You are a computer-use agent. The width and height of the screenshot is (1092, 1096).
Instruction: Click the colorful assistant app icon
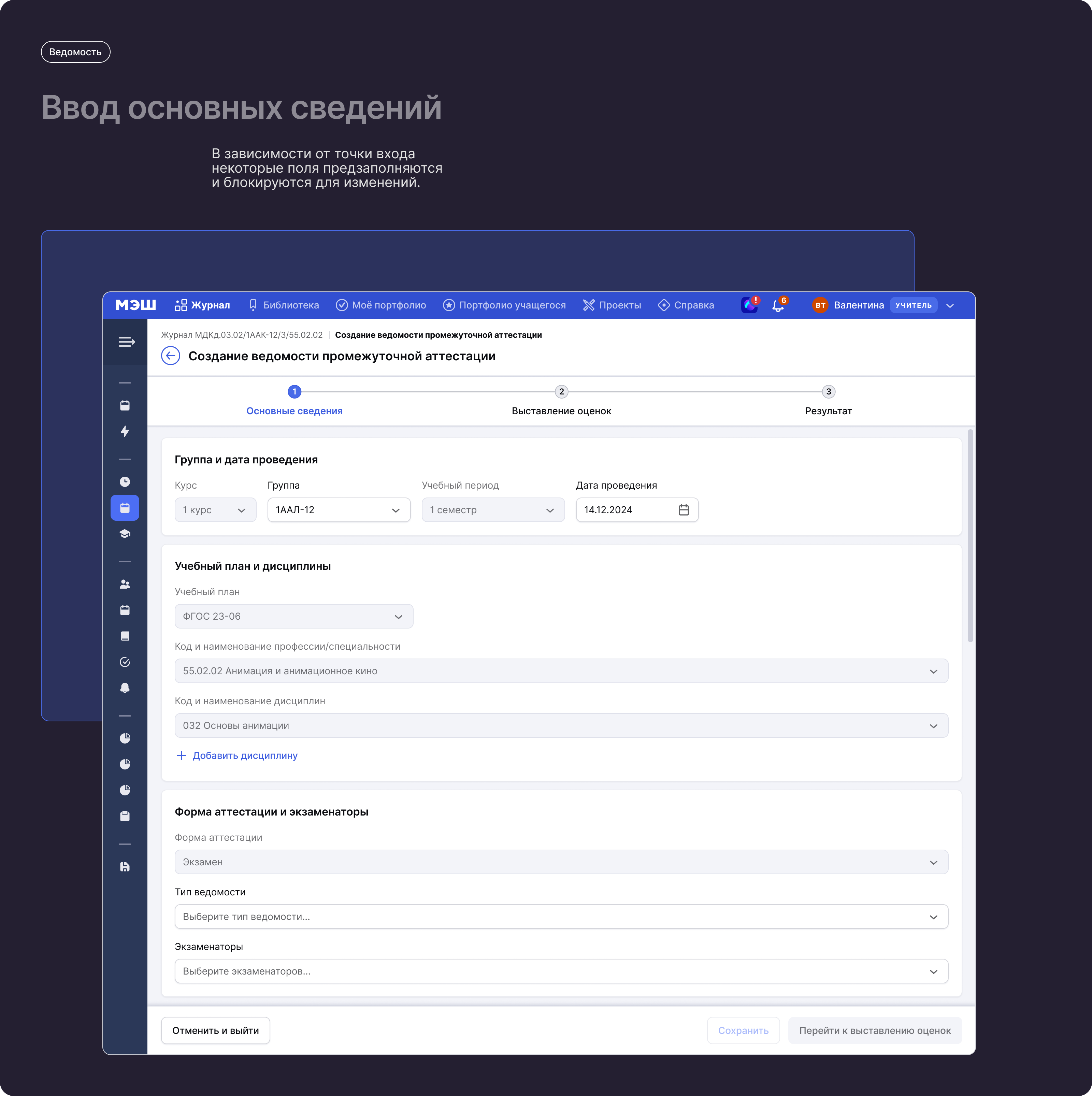(x=749, y=305)
